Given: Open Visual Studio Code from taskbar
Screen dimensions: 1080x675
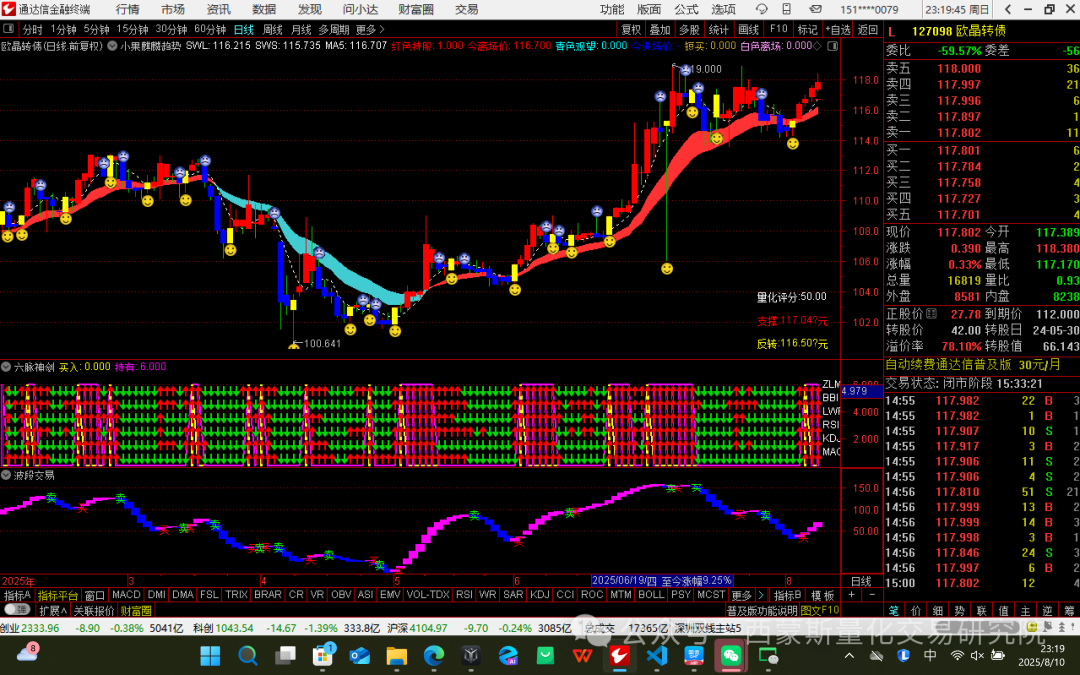Looking at the screenshot, I should point(656,655).
